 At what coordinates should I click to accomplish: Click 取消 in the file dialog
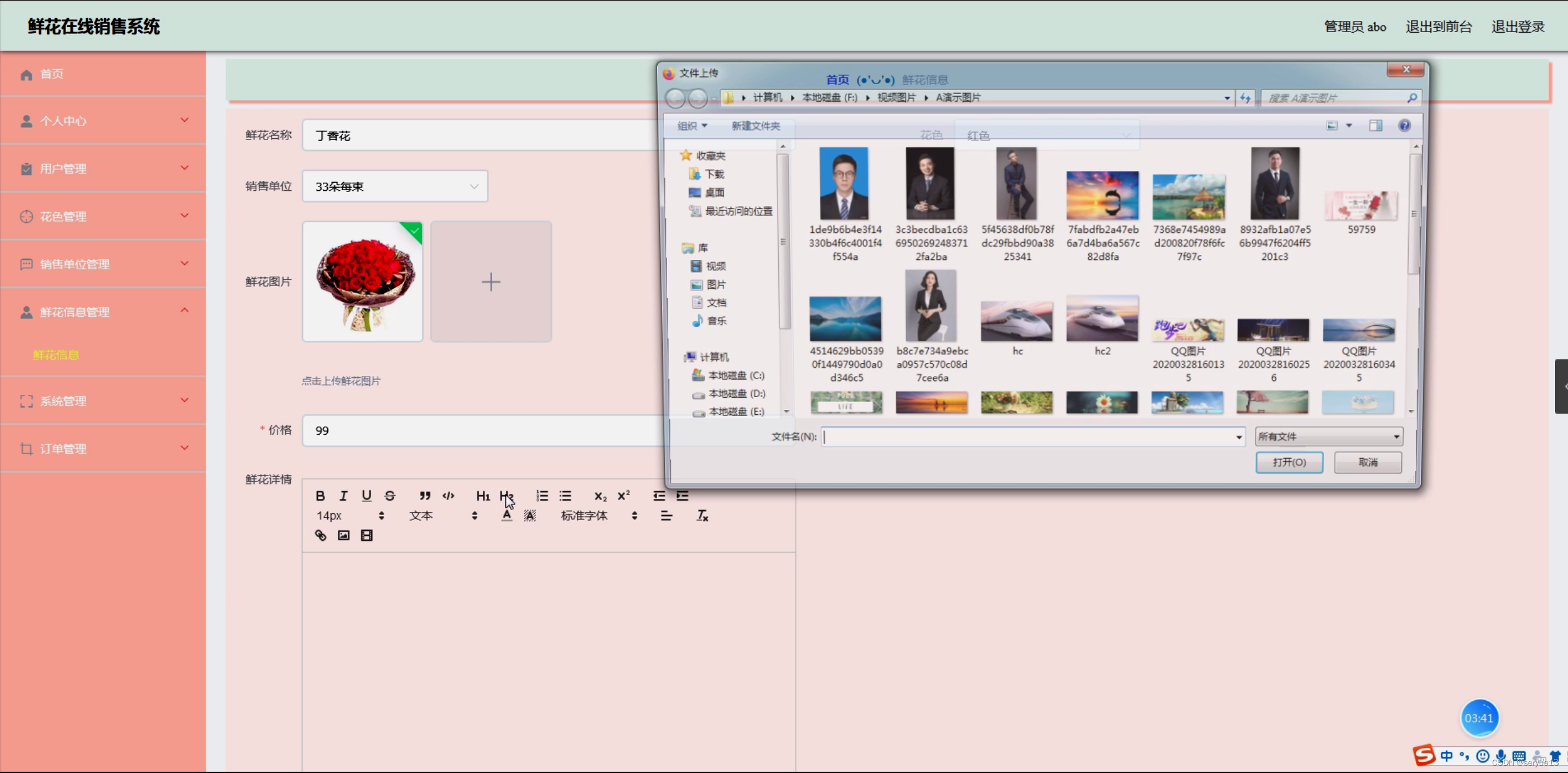(x=1368, y=462)
